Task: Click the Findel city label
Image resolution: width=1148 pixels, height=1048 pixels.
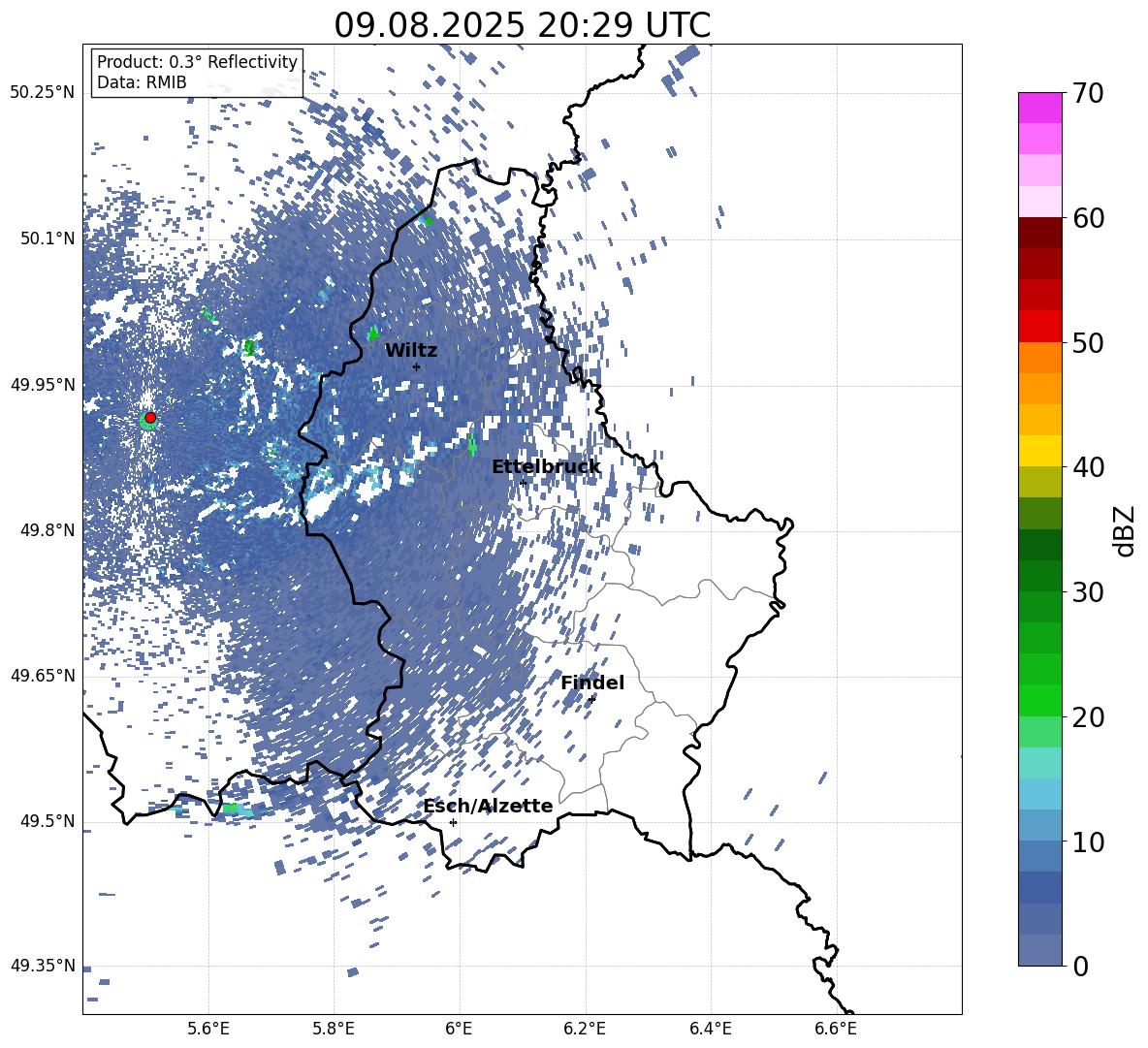Action: click(592, 683)
